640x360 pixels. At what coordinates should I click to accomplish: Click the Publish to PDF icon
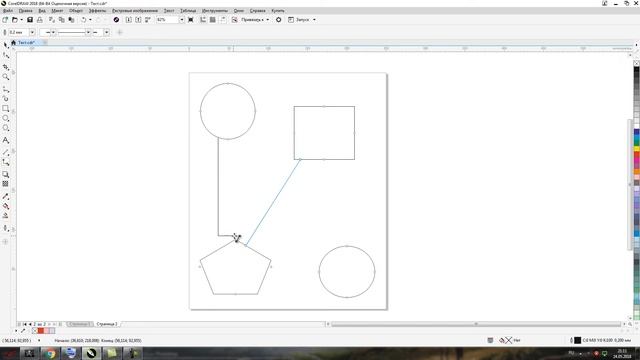click(148, 20)
